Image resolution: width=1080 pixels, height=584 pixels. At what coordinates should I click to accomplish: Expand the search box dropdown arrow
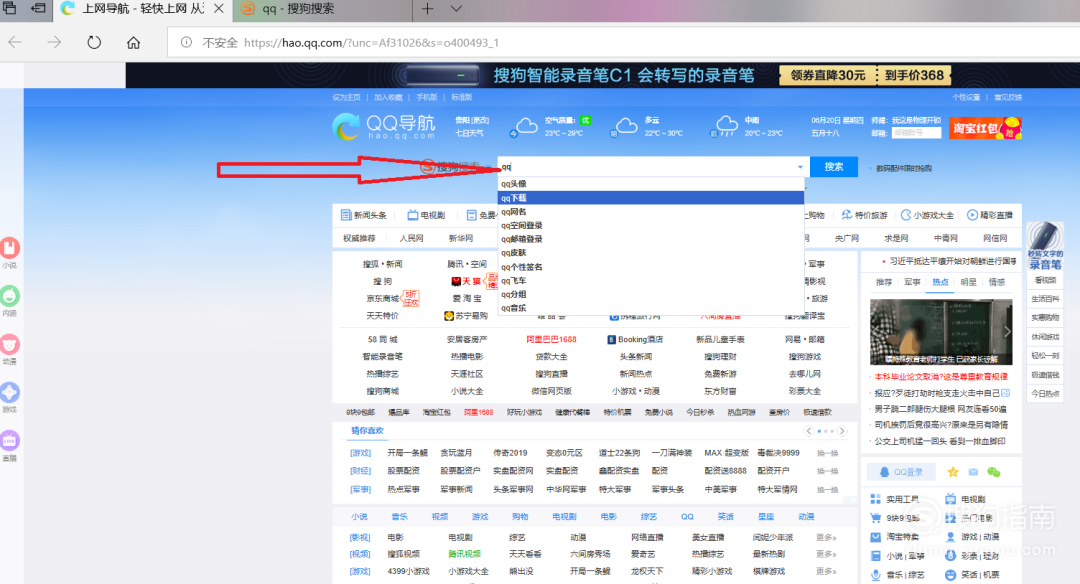[800, 167]
